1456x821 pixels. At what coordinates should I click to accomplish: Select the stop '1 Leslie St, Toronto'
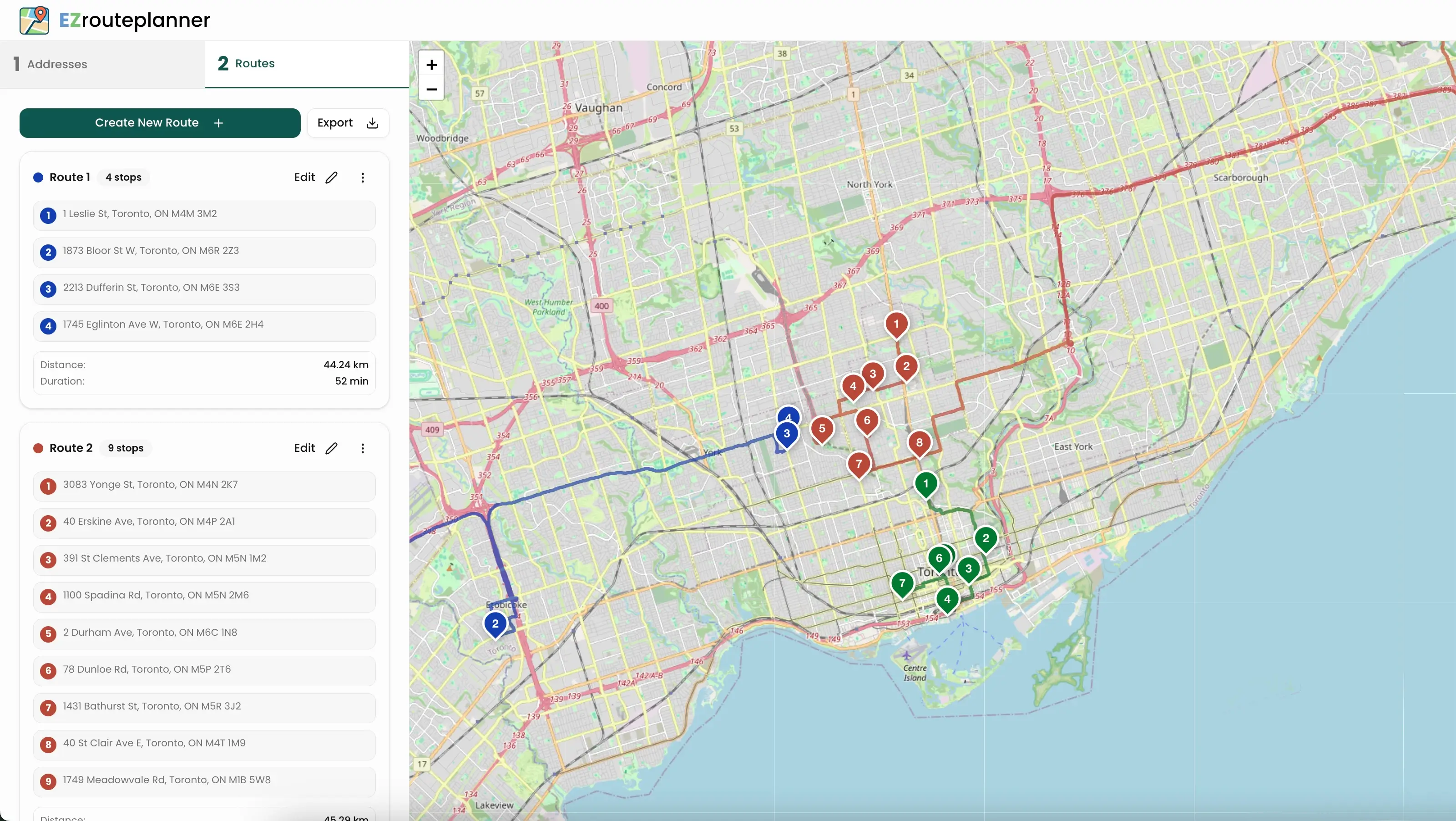[x=203, y=214]
